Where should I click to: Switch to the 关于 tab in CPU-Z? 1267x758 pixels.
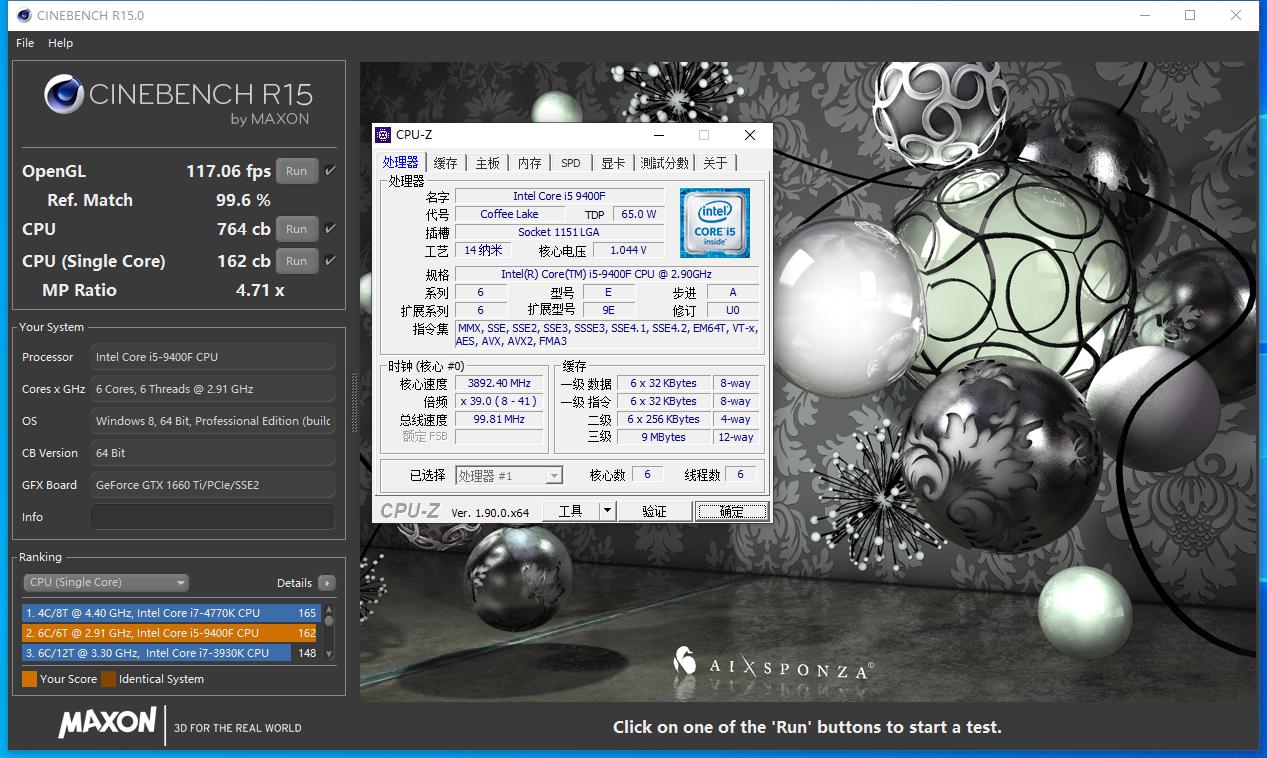715,163
